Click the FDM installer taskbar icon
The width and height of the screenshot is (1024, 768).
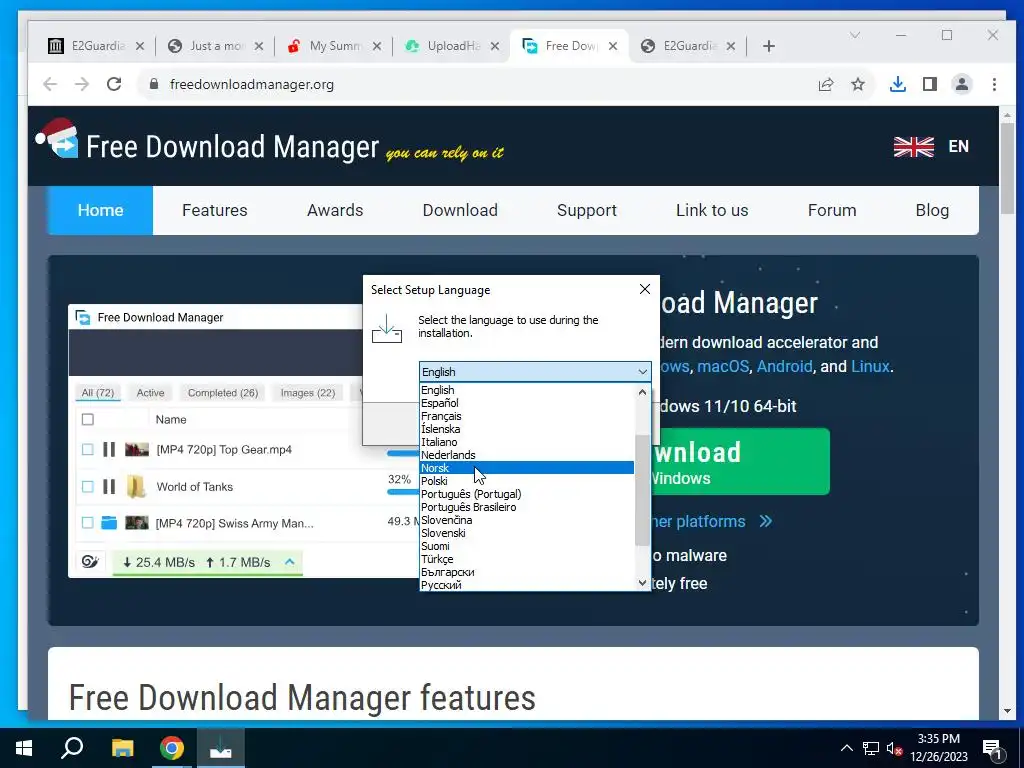221,748
